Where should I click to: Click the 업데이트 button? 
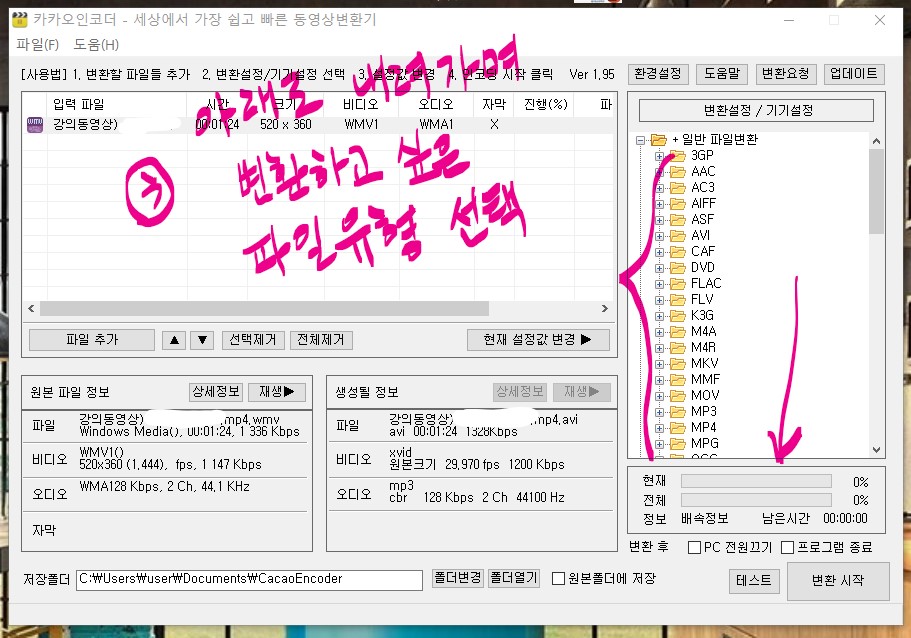pyautogui.click(x=853, y=74)
